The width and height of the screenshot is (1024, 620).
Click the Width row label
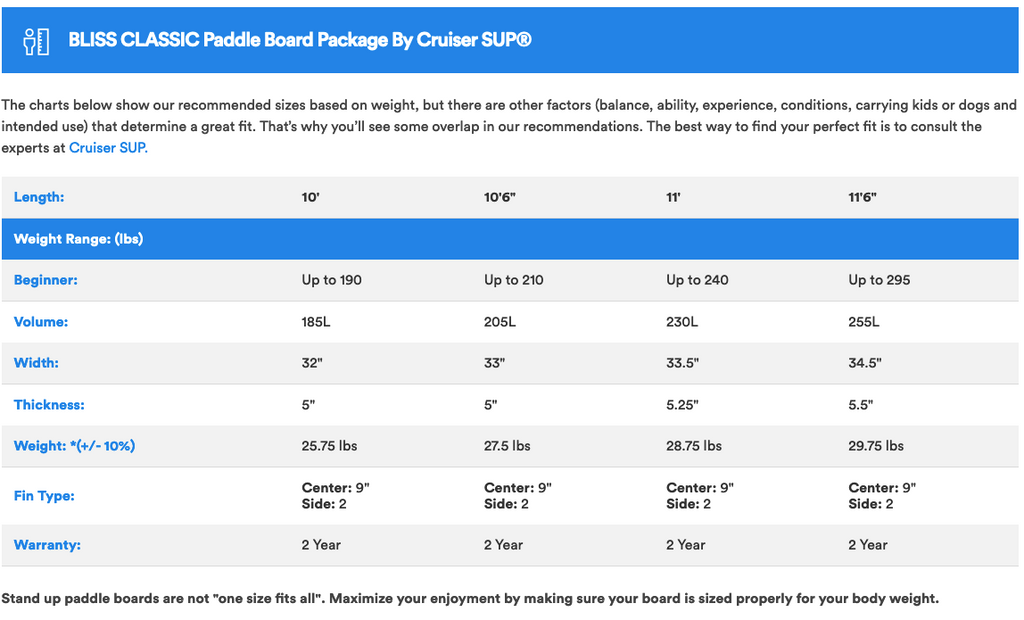(x=36, y=363)
